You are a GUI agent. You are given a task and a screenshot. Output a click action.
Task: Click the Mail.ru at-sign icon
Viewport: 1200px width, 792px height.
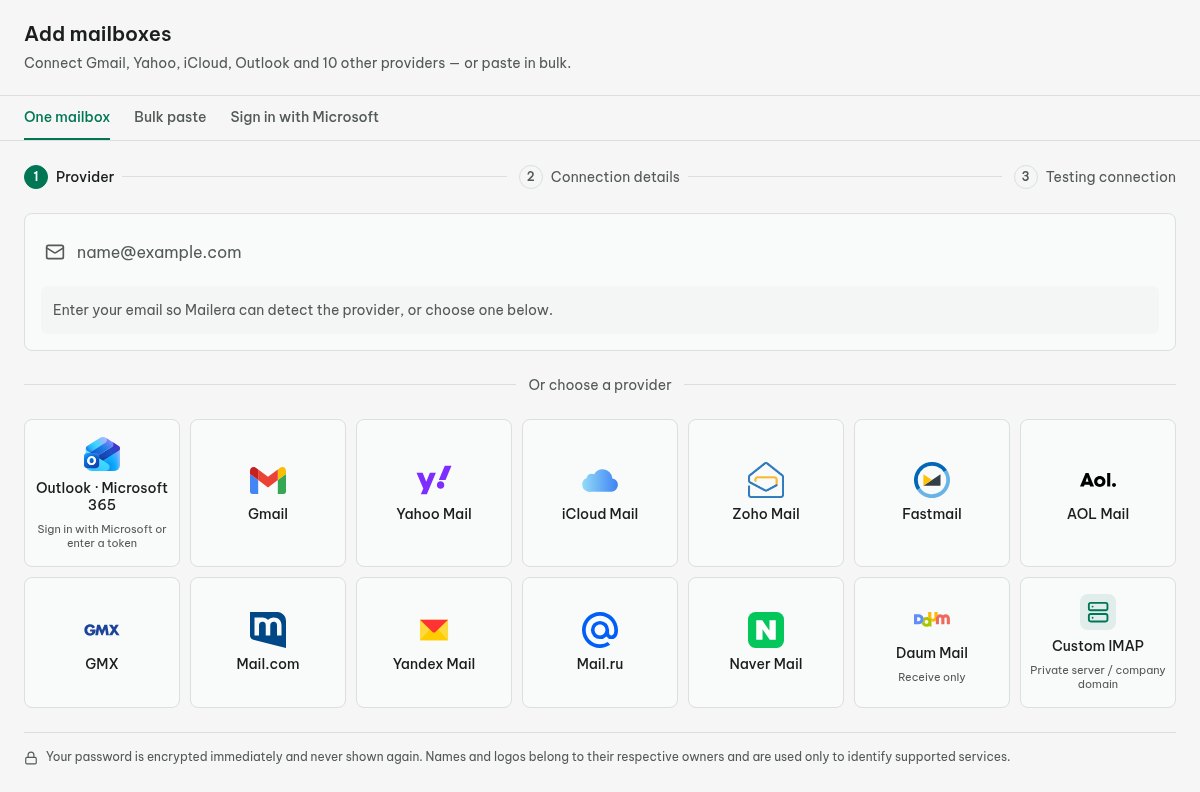point(600,630)
